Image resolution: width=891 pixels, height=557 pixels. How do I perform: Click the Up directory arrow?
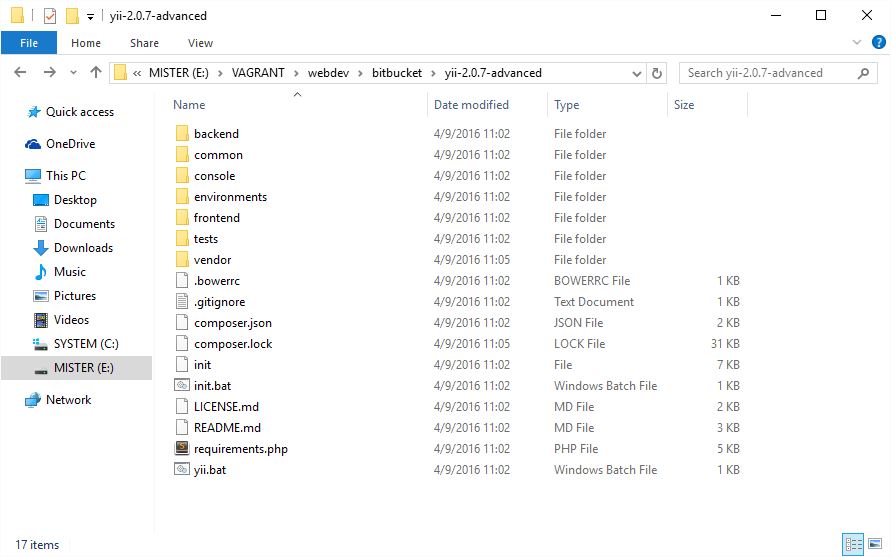(96, 73)
